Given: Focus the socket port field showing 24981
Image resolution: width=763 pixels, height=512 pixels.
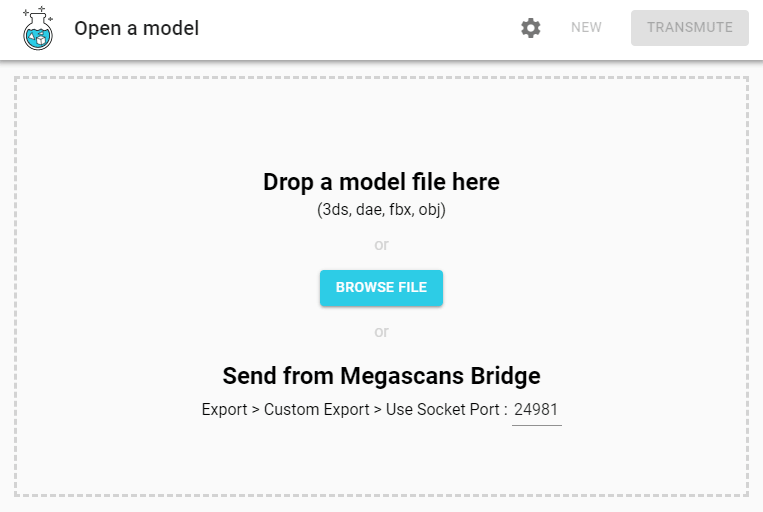Looking at the screenshot, I should pyautogui.click(x=536, y=410).
